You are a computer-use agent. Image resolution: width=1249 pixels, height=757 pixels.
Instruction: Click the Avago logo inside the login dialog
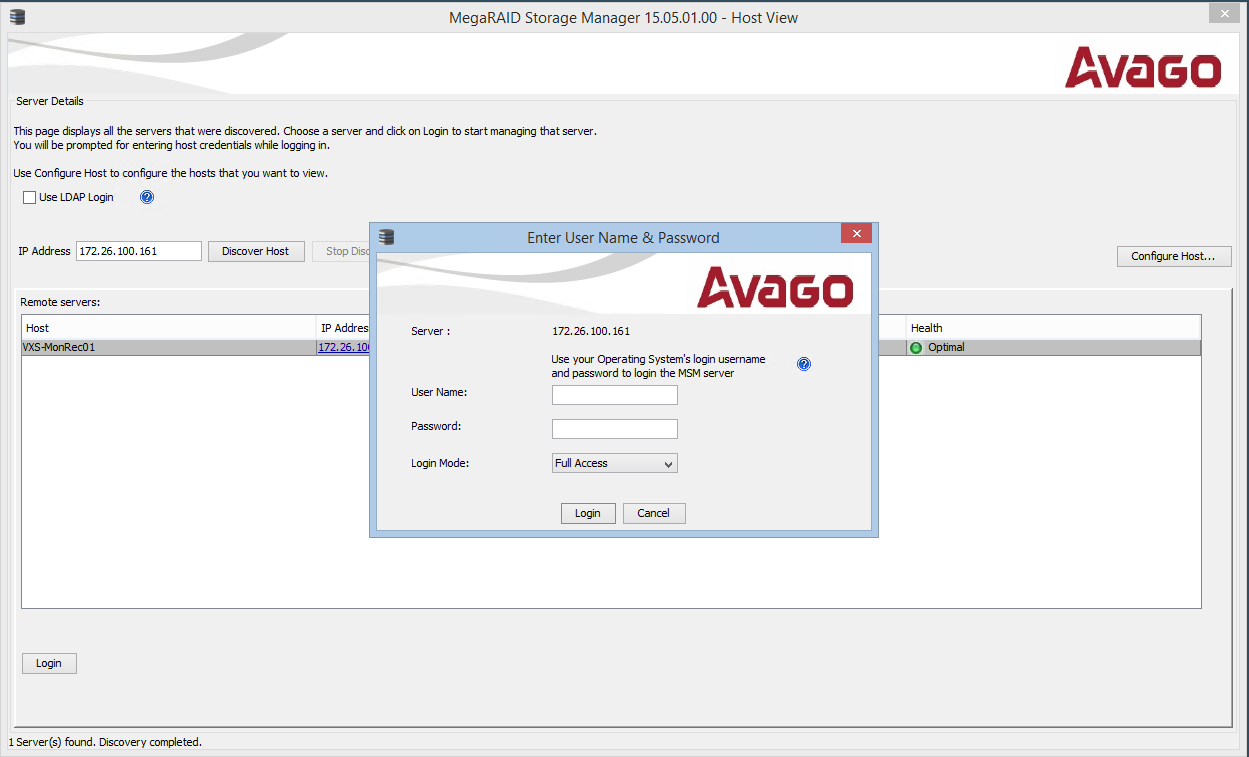(x=775, y=287)
